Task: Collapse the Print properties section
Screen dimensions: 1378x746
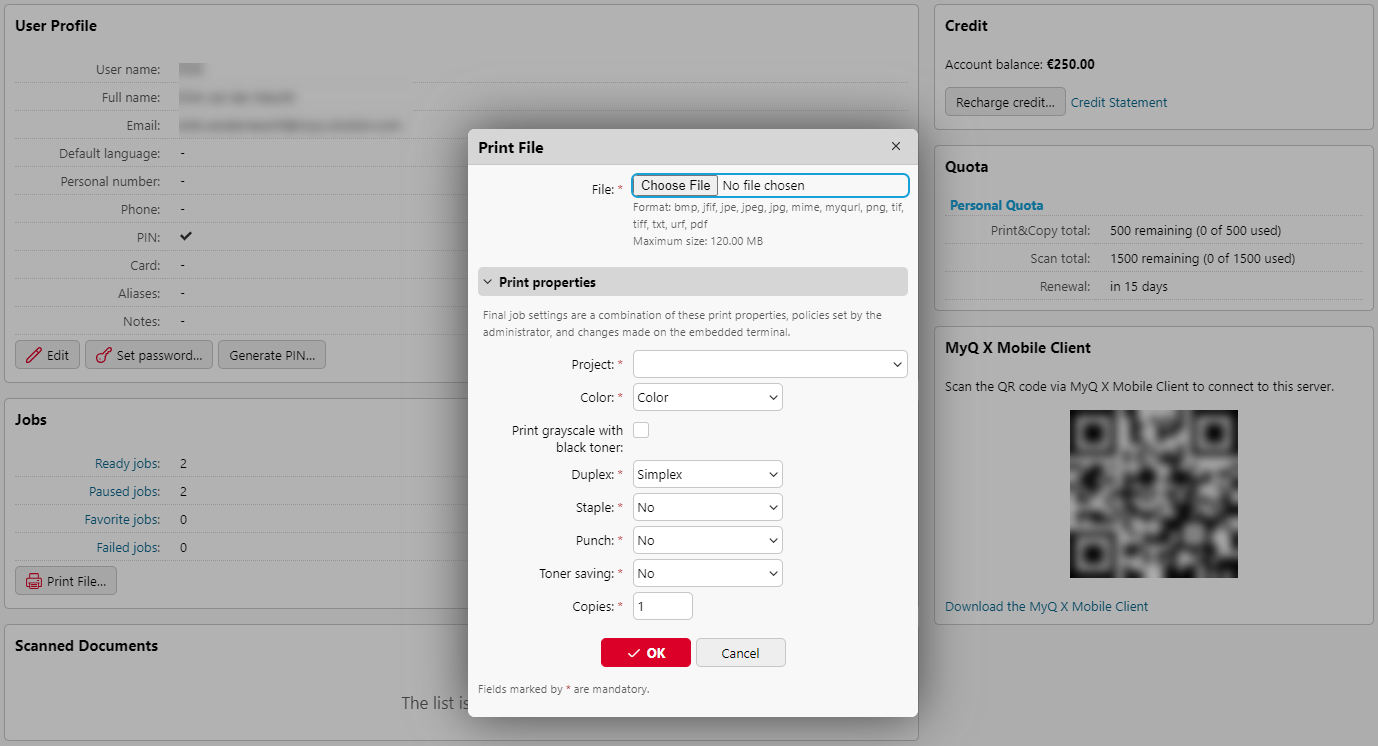Action: [x=488, y=281]
